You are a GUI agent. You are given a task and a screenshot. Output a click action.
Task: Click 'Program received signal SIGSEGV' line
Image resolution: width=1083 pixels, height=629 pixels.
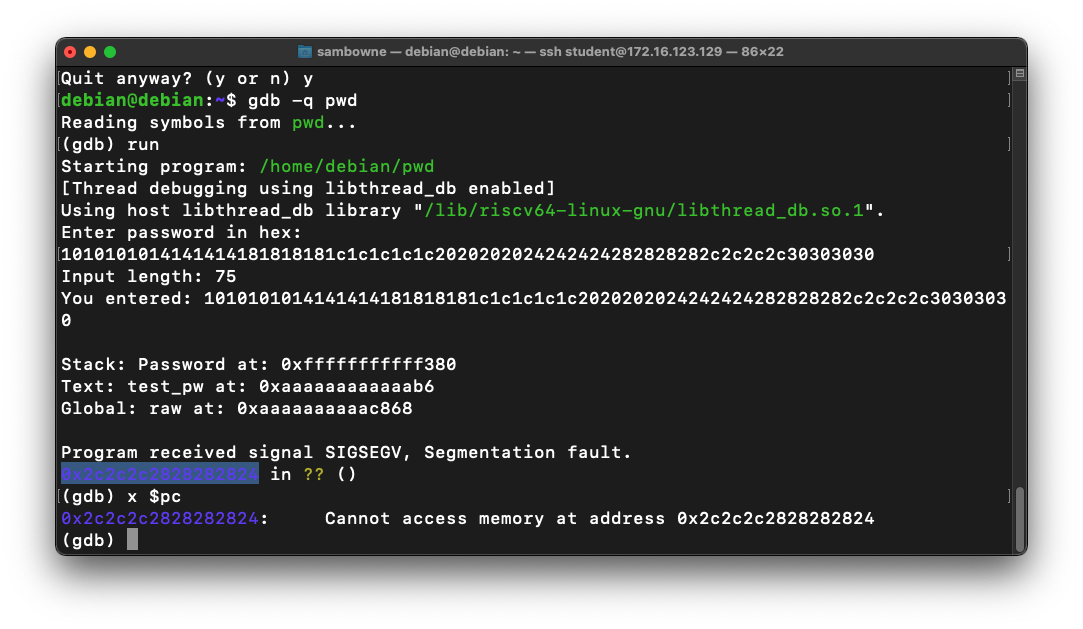(346, 452)
